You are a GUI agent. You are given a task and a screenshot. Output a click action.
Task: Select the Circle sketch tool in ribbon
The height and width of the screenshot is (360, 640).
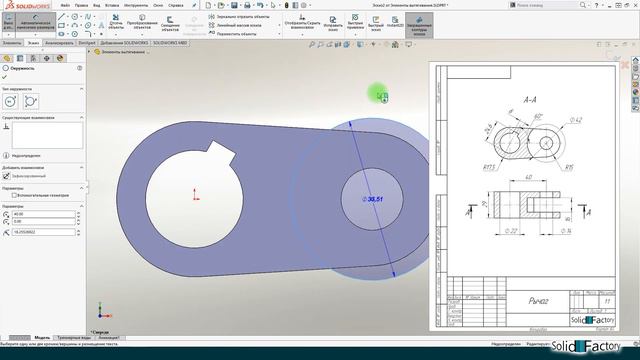click(x=75, y=17)
